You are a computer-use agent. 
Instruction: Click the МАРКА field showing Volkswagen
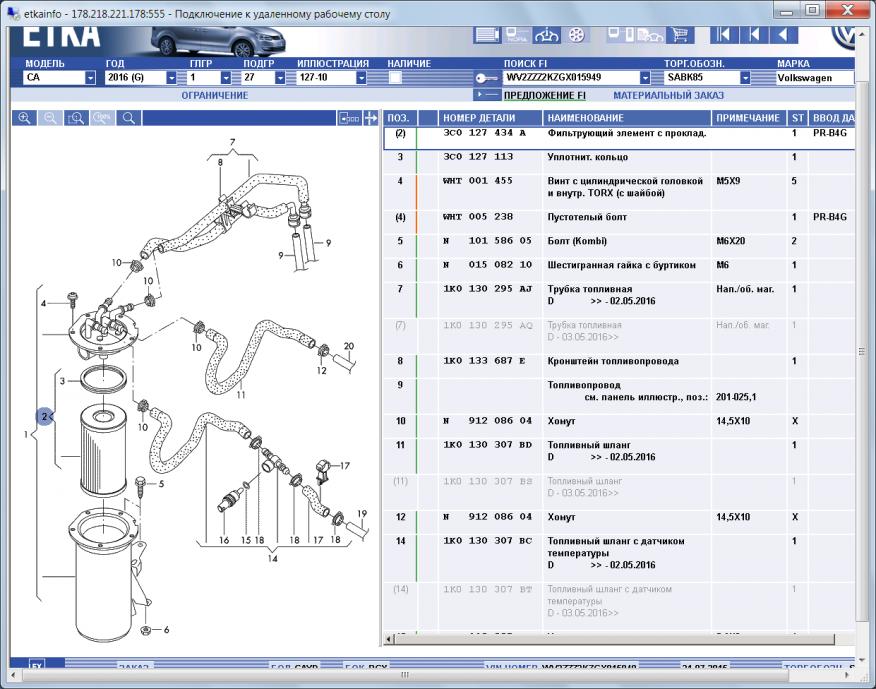(814, 78)
